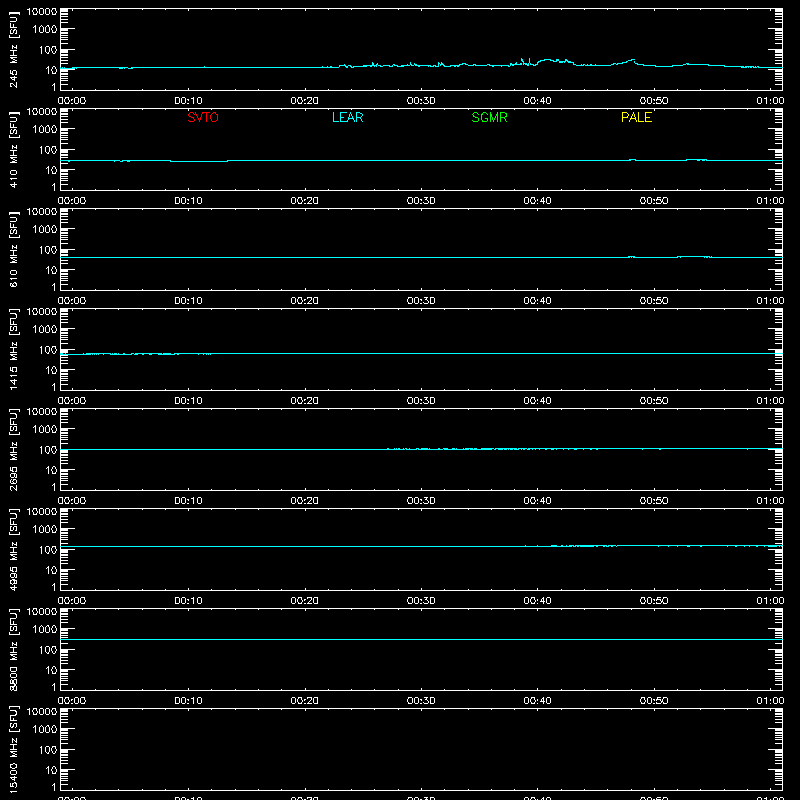Screen dimensions: 800x800
Task: Click 00:50 tick label under the 410 MHz plot
Action: (x=654, y=201)
